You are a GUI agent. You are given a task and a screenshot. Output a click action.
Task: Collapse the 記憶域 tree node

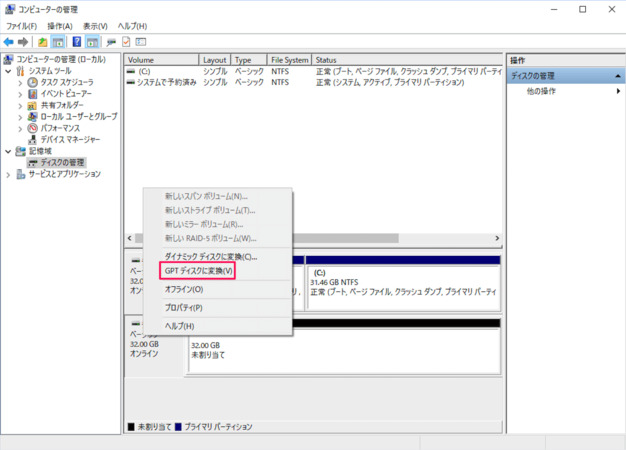8,151
